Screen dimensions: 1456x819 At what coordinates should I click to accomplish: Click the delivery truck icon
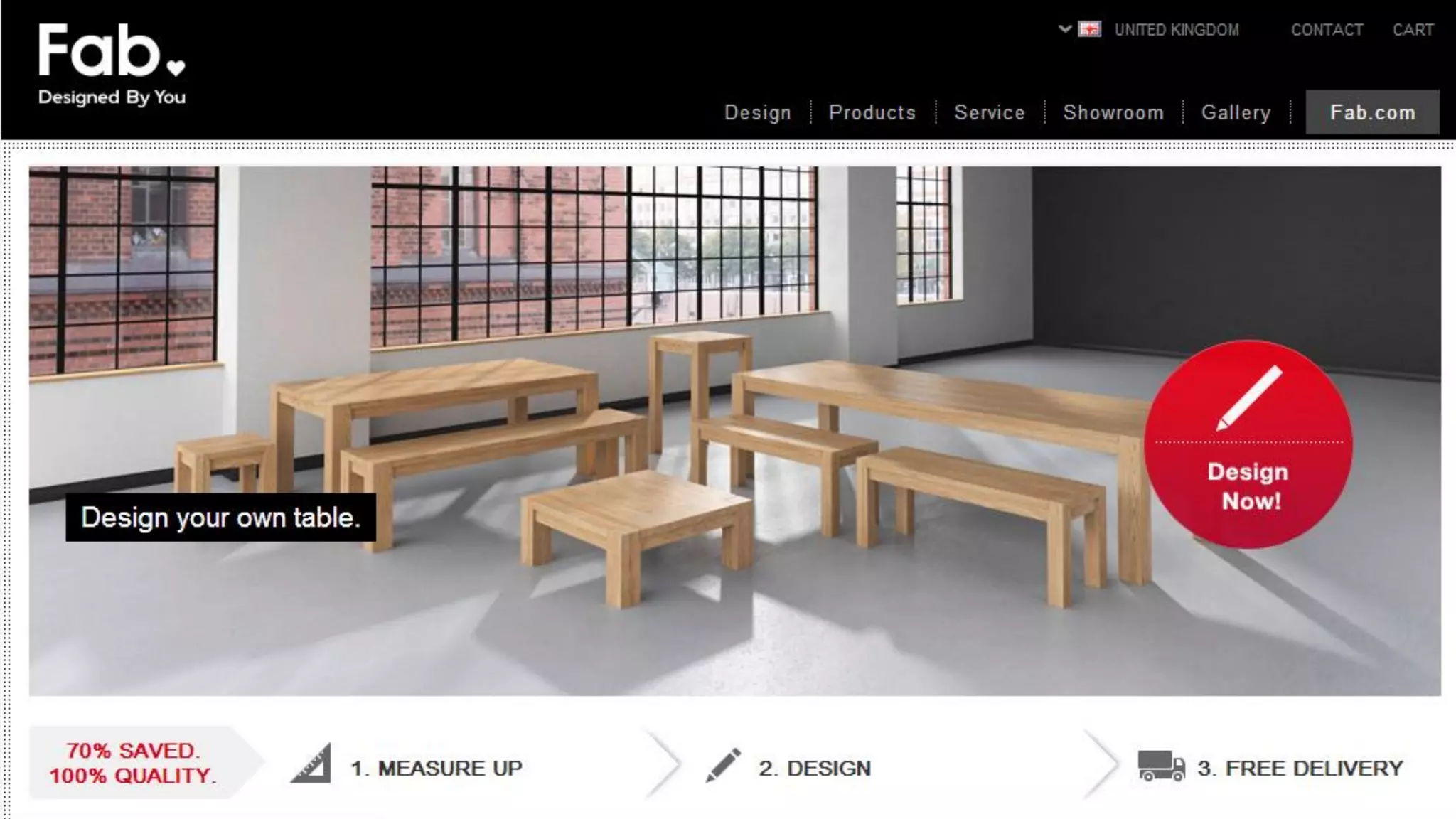[1162, 766]
